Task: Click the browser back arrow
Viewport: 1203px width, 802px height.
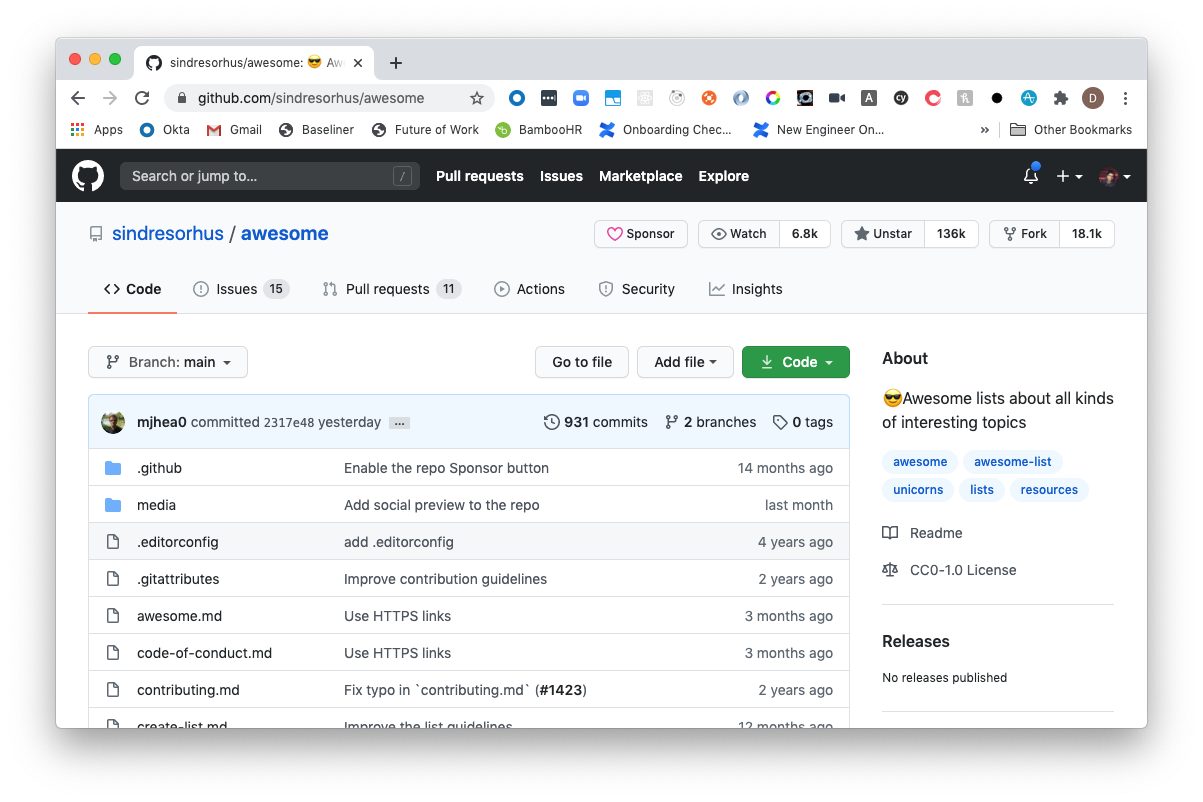Action: [78, 98]
